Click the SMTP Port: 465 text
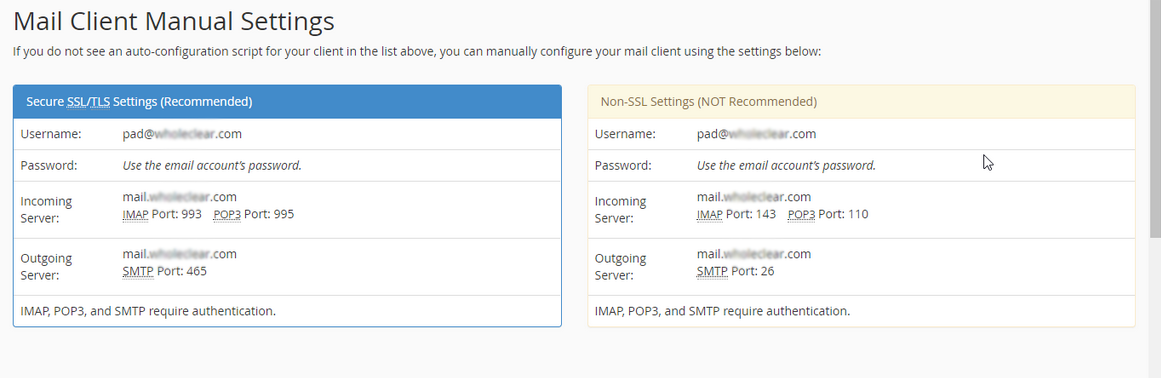Screen dimensions: 1161x378 [164, 271]
